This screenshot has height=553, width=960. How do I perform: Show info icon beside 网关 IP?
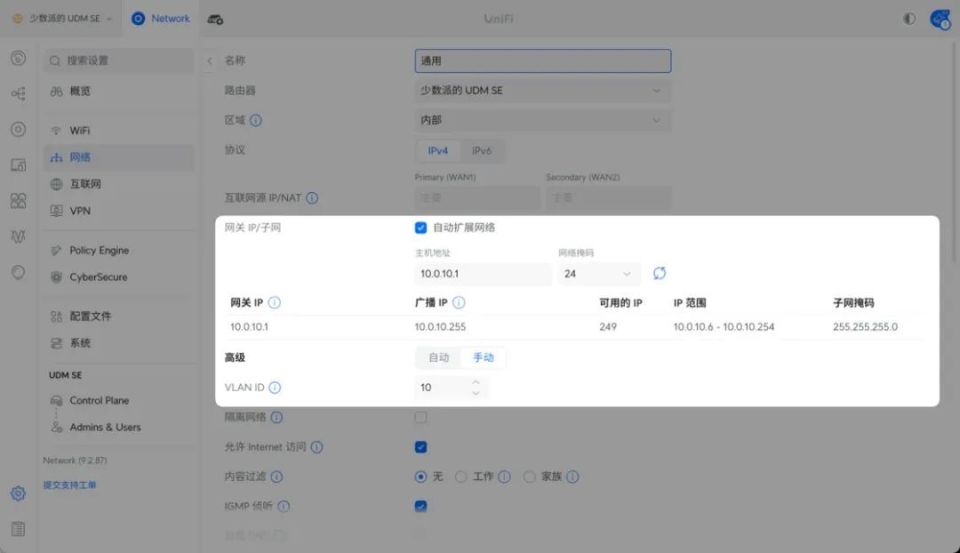274,303
